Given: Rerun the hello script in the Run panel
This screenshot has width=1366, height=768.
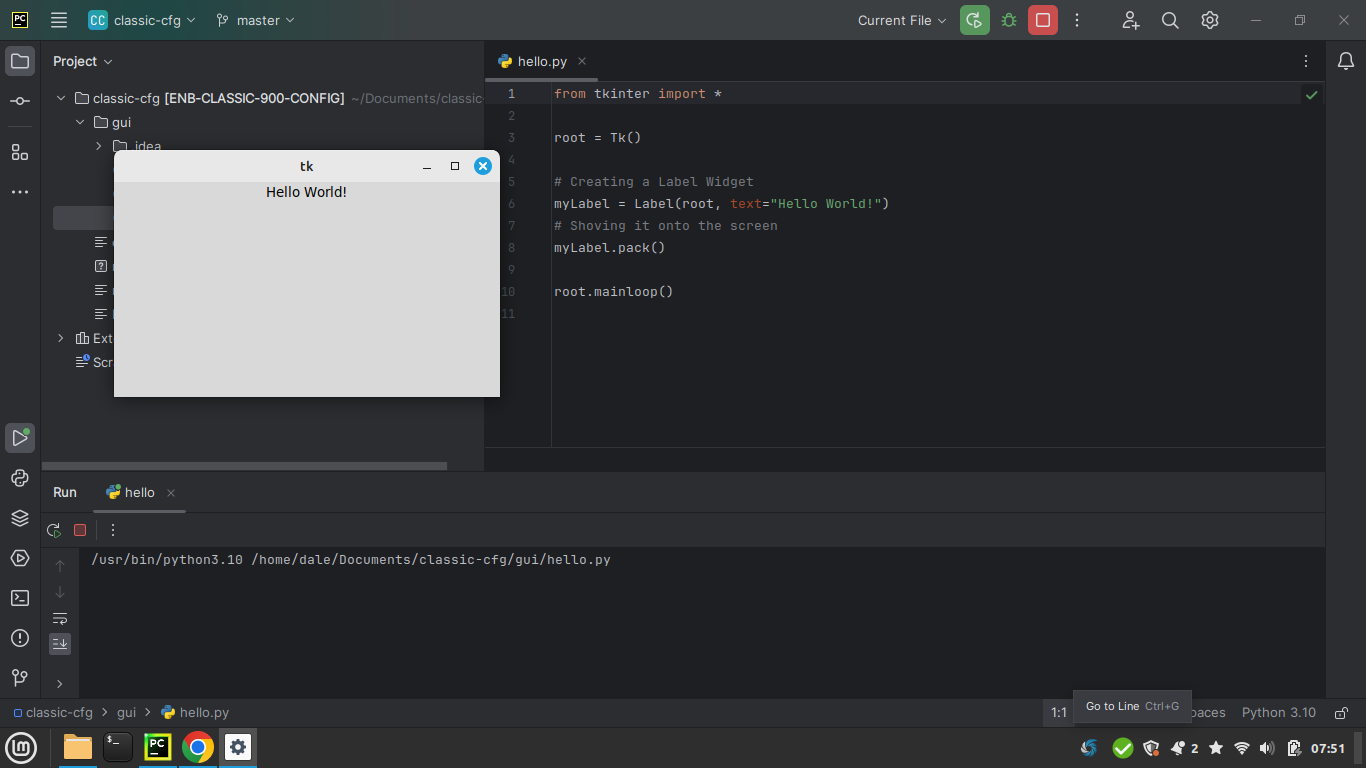Looking at the screenshot, I should 53,530.
